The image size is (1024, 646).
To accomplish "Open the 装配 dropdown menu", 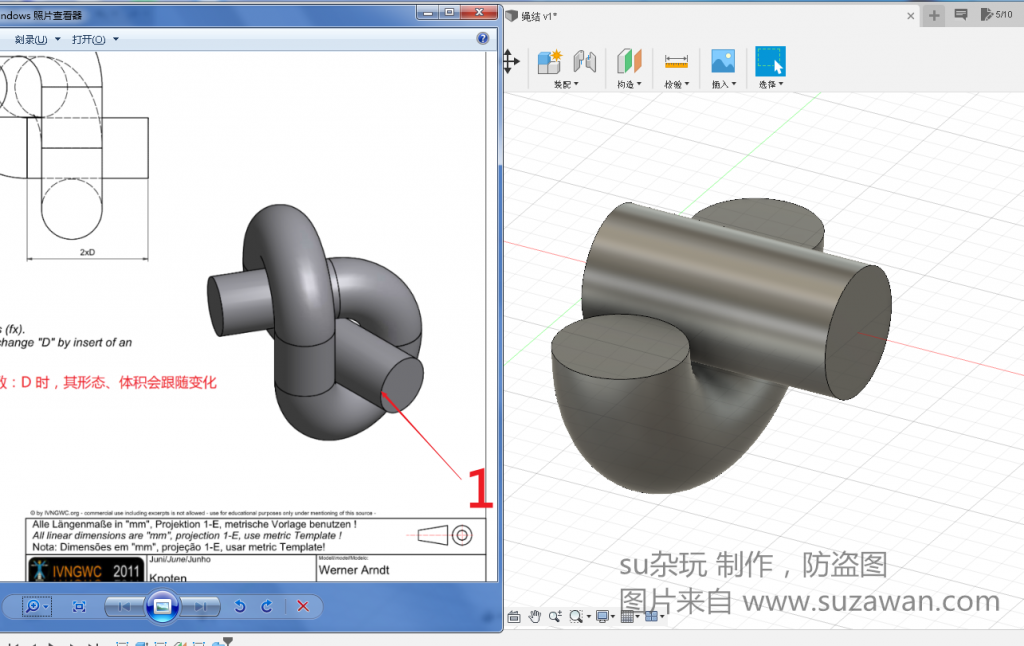I will point(566,84).
